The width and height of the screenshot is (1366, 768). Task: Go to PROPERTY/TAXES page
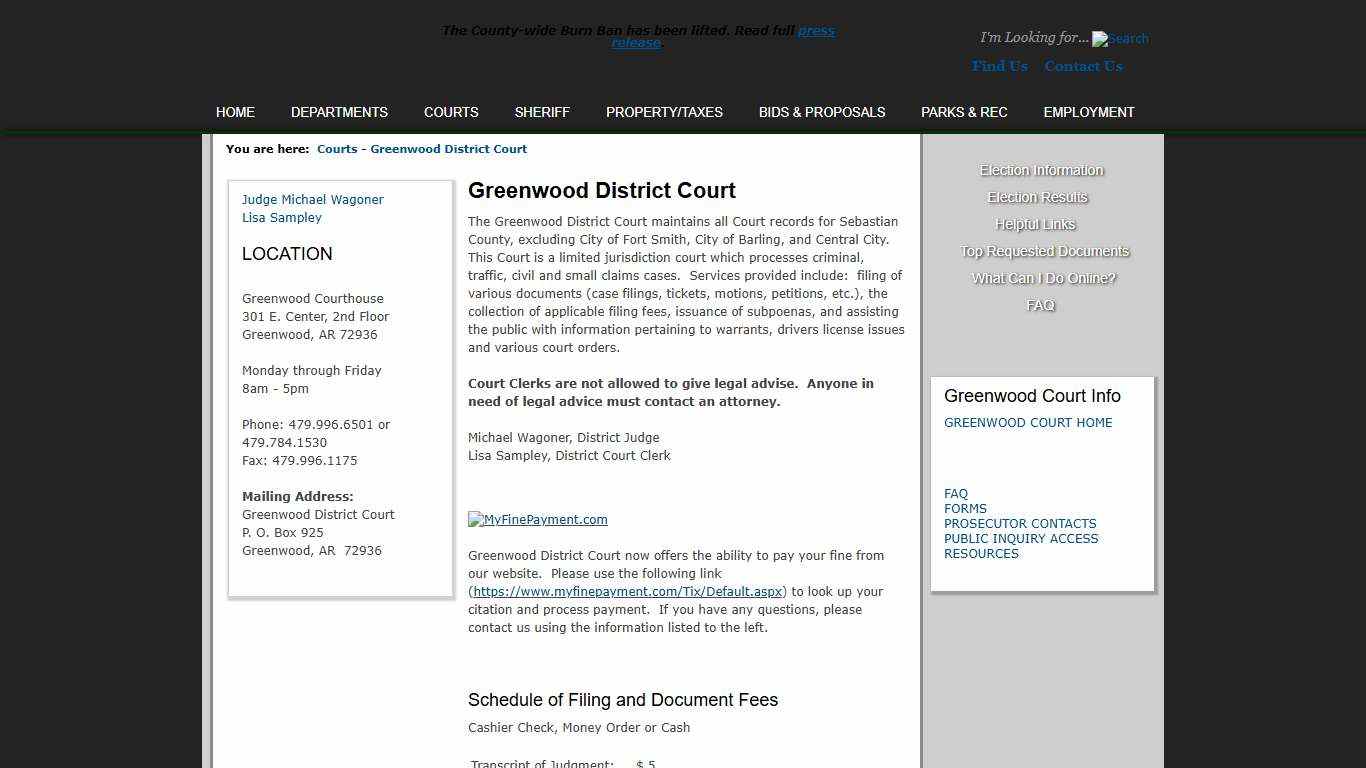664,112
